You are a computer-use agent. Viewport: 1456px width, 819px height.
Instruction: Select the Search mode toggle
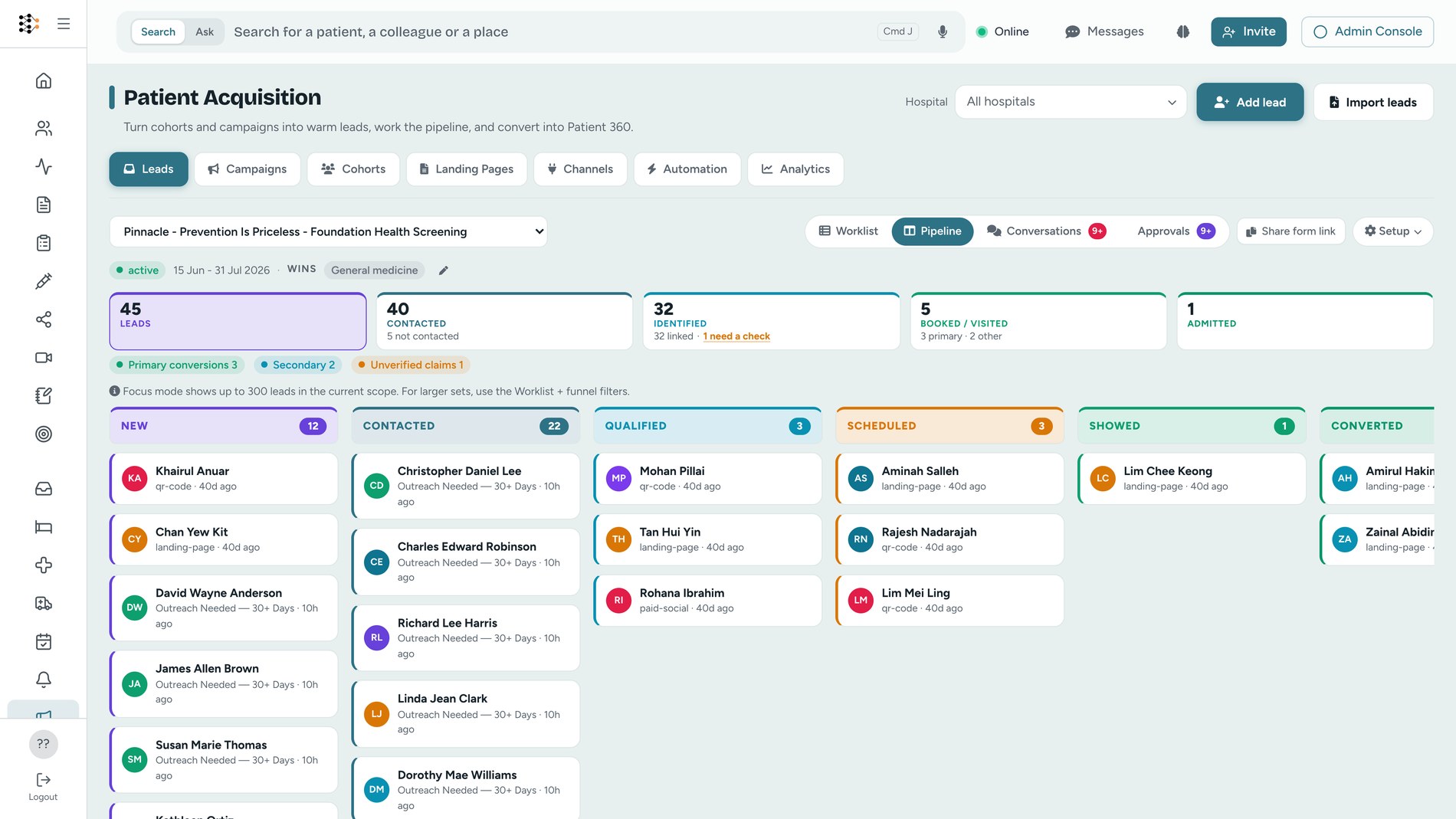click(158, 31)
